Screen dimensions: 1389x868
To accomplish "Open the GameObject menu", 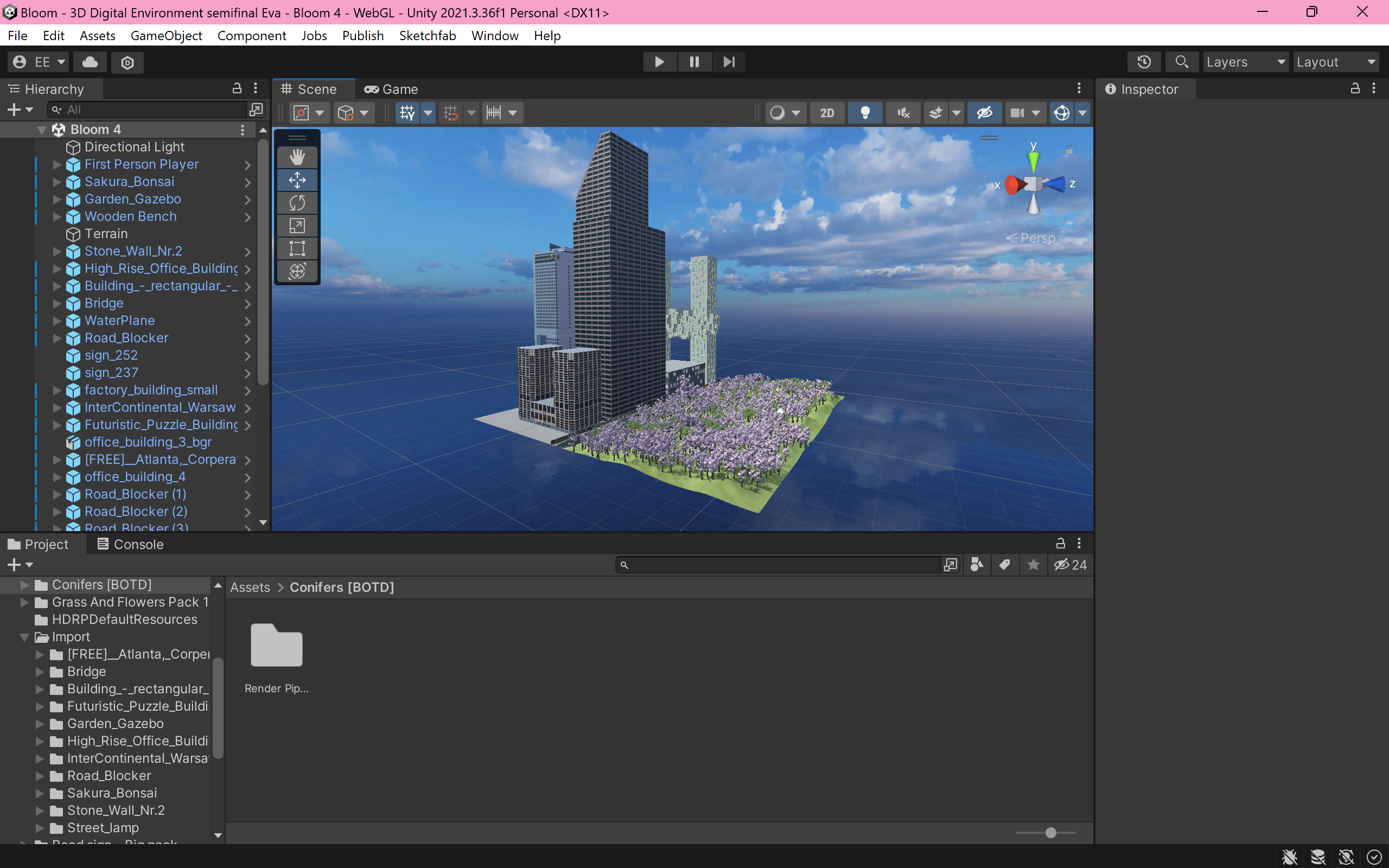I will pos(167,36).
